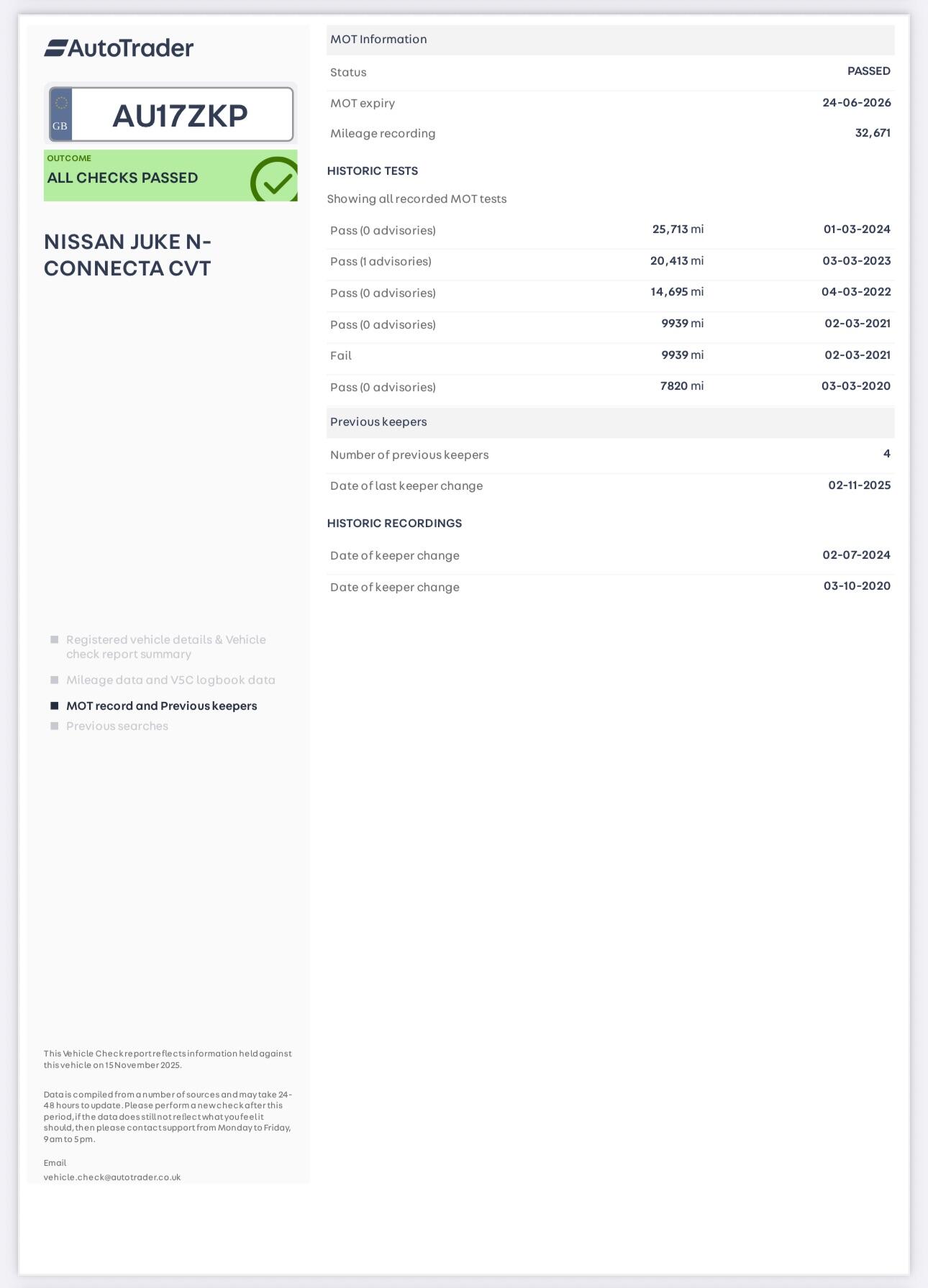Click the vehicle.check@autotrader.co.uk email address
Image resolution: width=928 pixels, height=1288 pixels.
pyautogui.click(x=112, y=1177)
